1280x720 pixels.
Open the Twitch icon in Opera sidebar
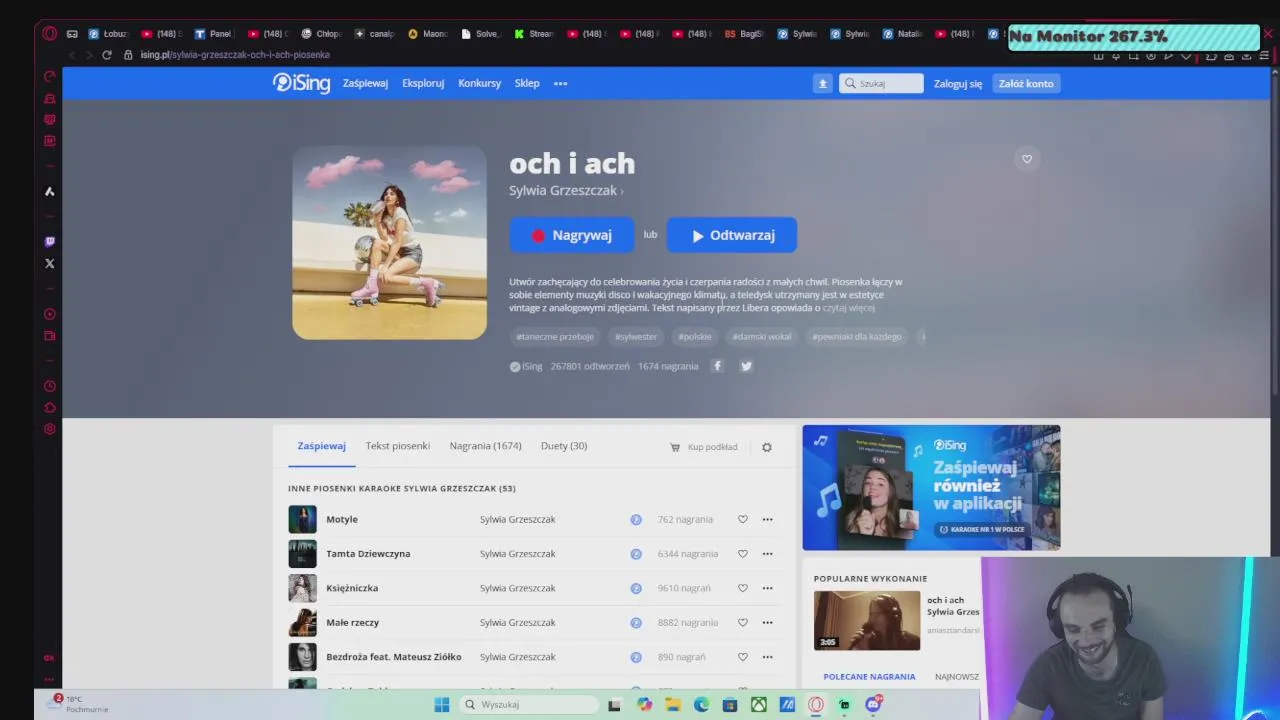click(49, 242)
